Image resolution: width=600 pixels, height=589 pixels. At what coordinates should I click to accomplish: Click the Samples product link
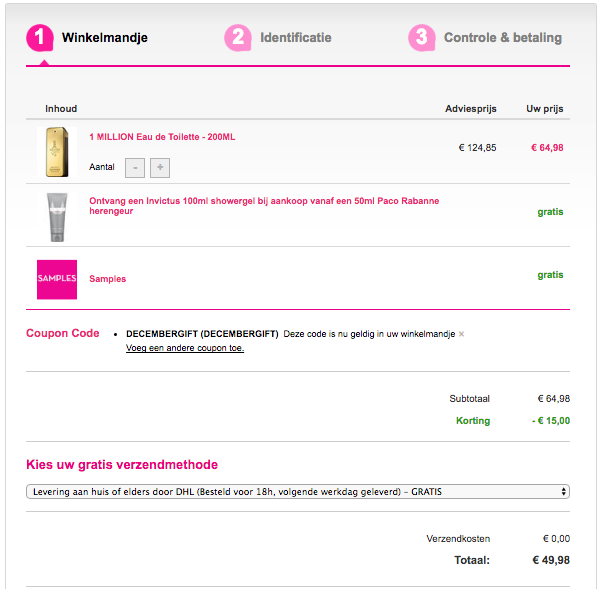108,279
